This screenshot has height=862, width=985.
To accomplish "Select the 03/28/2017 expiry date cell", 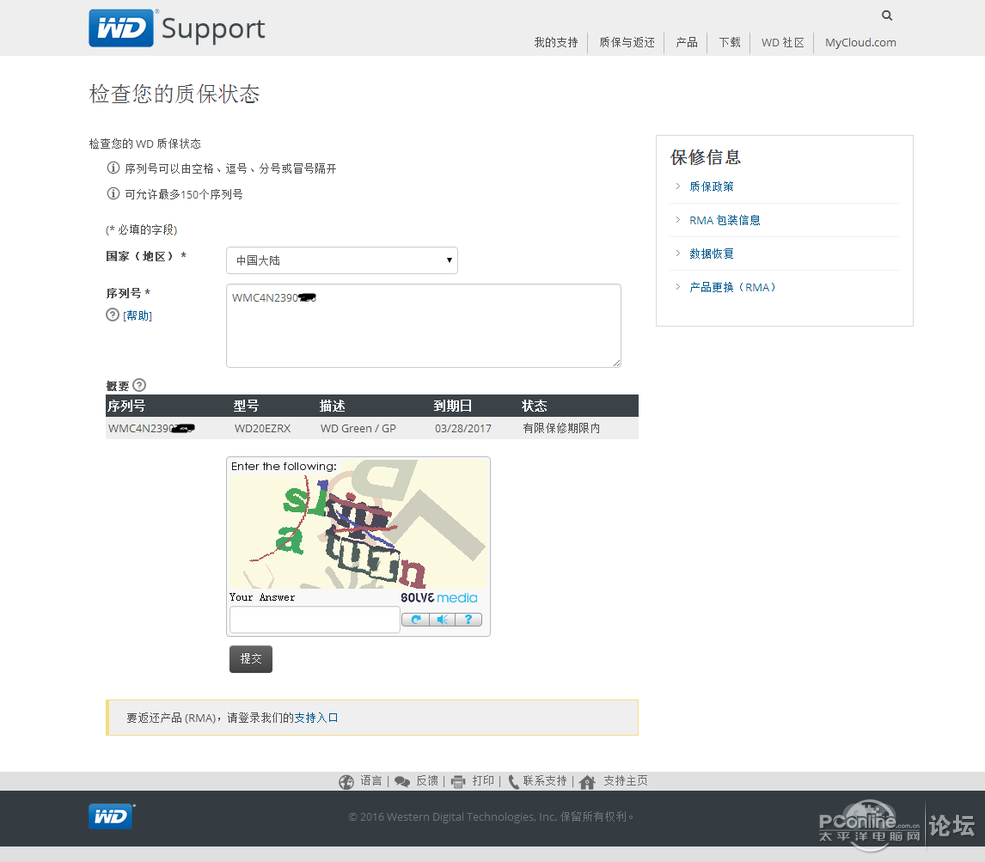I will click(x=463, y=428).
